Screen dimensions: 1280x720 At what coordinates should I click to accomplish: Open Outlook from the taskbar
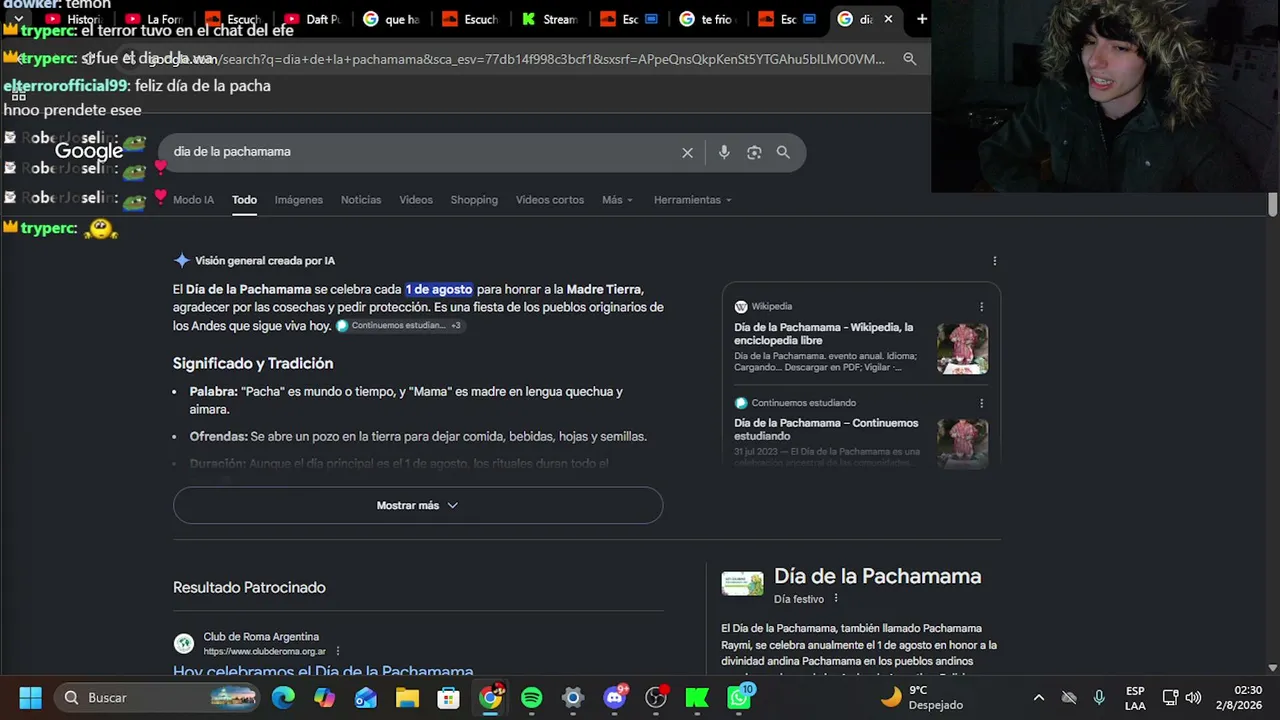366,697
